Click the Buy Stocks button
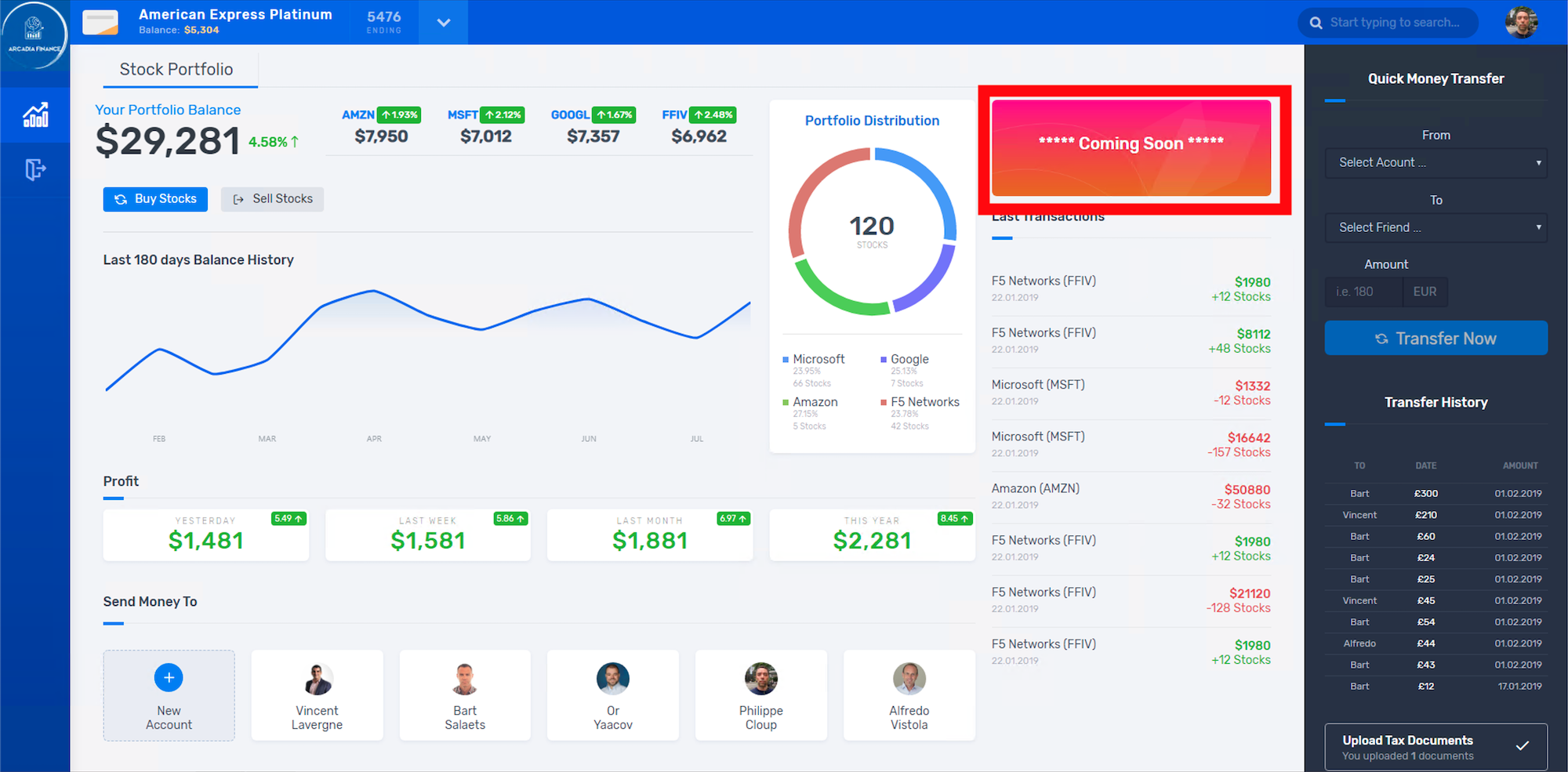This screenshot has width=1568, height=772. (x=155, y=199)
